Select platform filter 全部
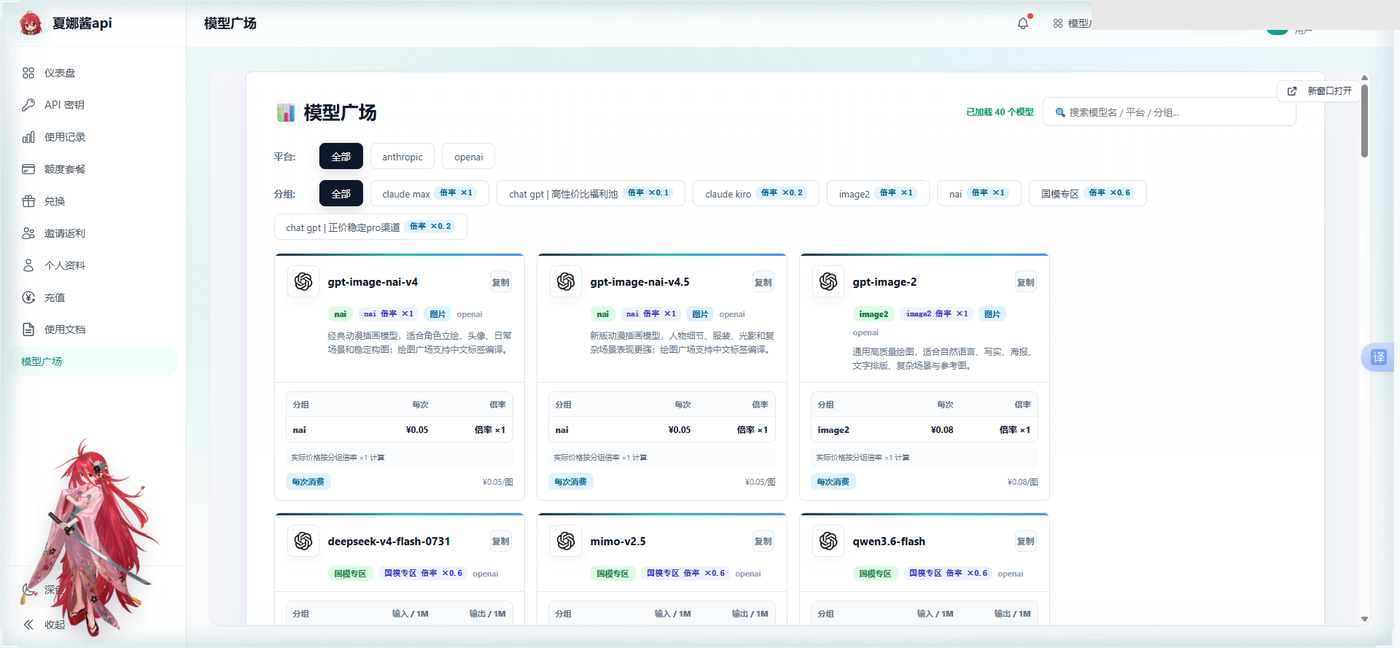The width and height of the screenshot is (1400, 648). (x=341, y=156)
